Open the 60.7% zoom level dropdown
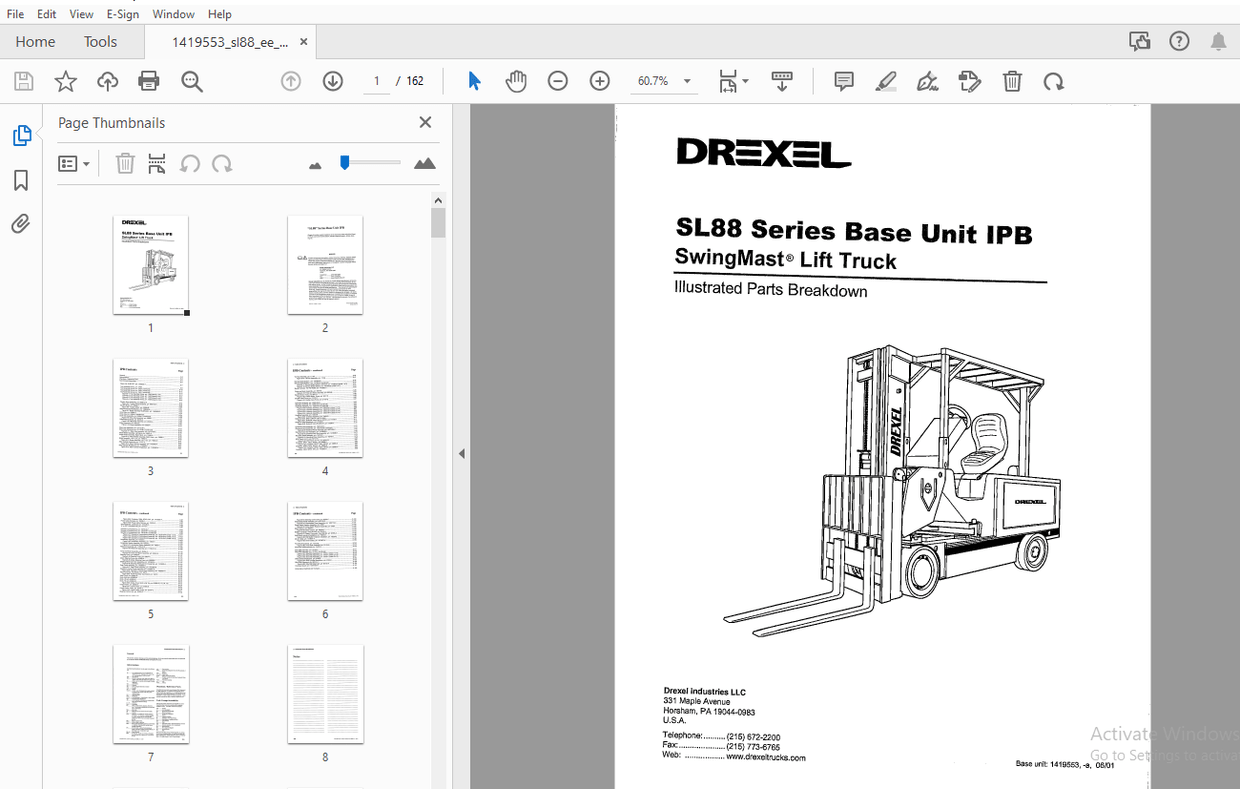The image size is (1240, 789). click(x=686, y=81)
